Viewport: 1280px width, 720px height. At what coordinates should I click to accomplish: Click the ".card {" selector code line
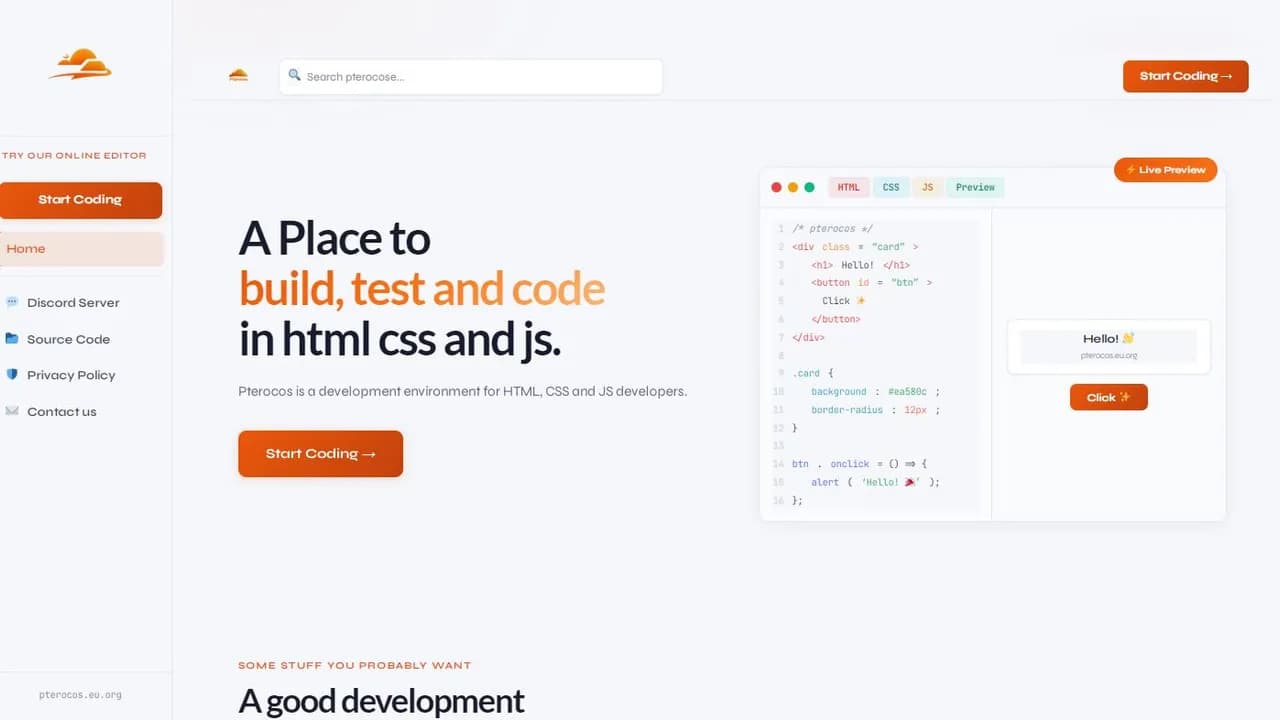(813, 373)
